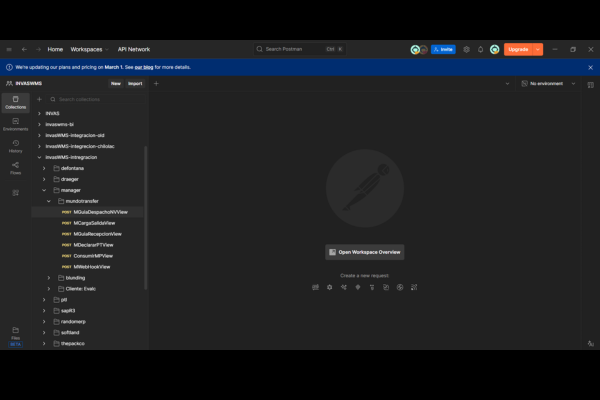The width and height of the screenshot is (600, 400).
Task: Go forward with the right arrow
Action: tap(38, 49)
